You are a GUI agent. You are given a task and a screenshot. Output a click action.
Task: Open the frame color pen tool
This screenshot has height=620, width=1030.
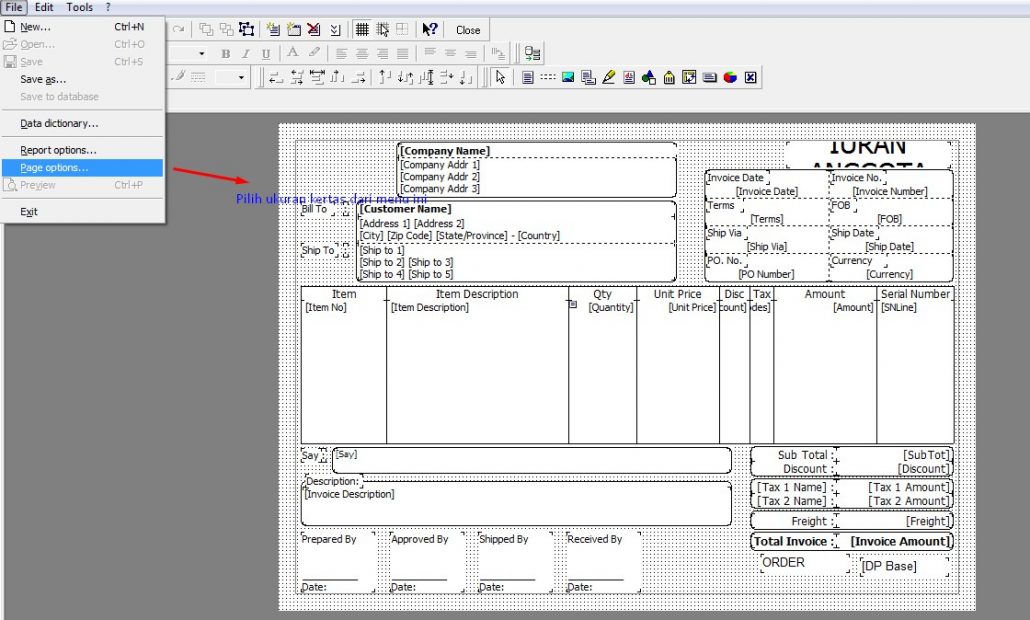[x=179, y=76]
